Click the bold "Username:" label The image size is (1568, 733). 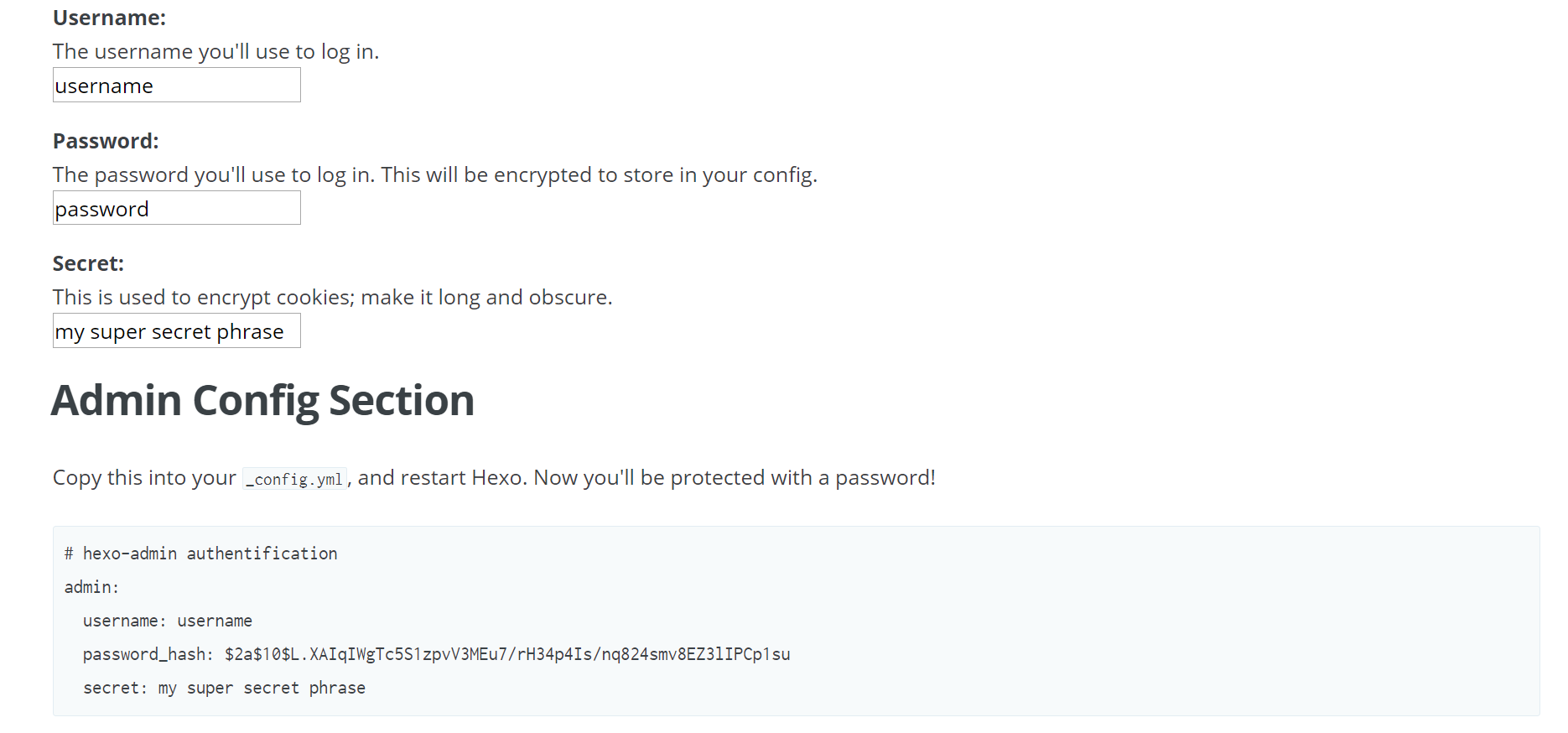pyautogui.click(x=109, y=18)
